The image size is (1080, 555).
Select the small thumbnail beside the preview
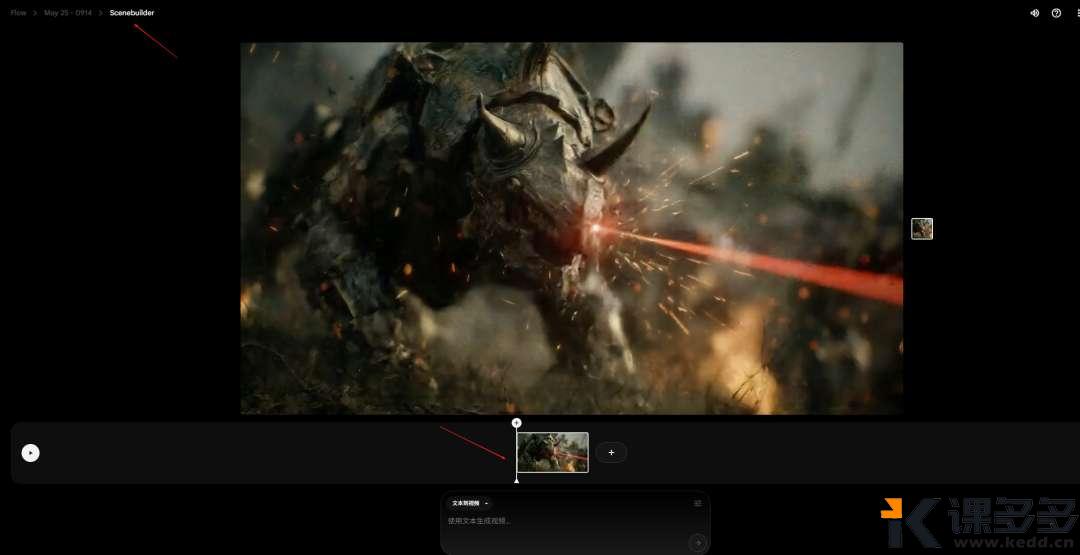922,229
